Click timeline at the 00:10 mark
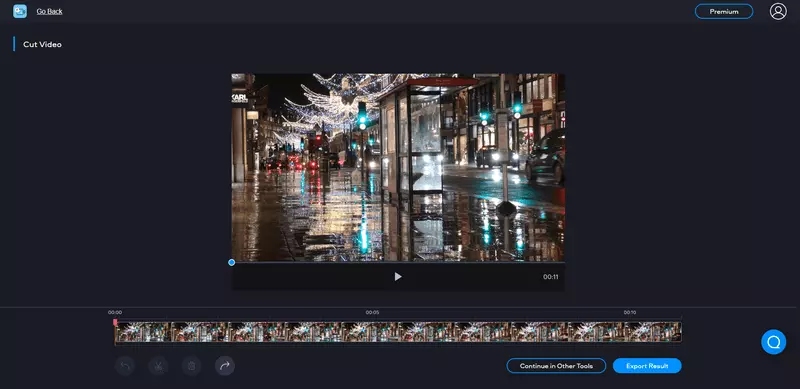 630,332
